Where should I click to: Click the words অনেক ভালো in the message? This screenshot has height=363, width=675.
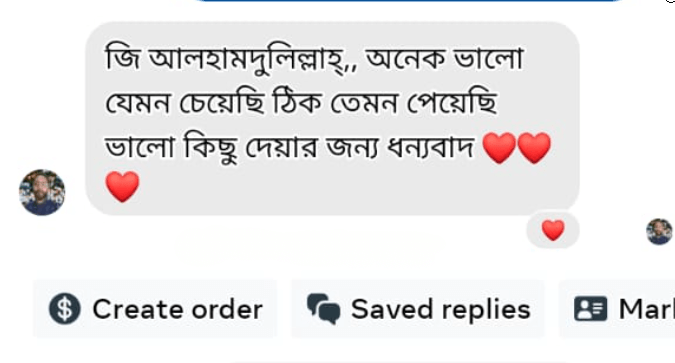444,58
